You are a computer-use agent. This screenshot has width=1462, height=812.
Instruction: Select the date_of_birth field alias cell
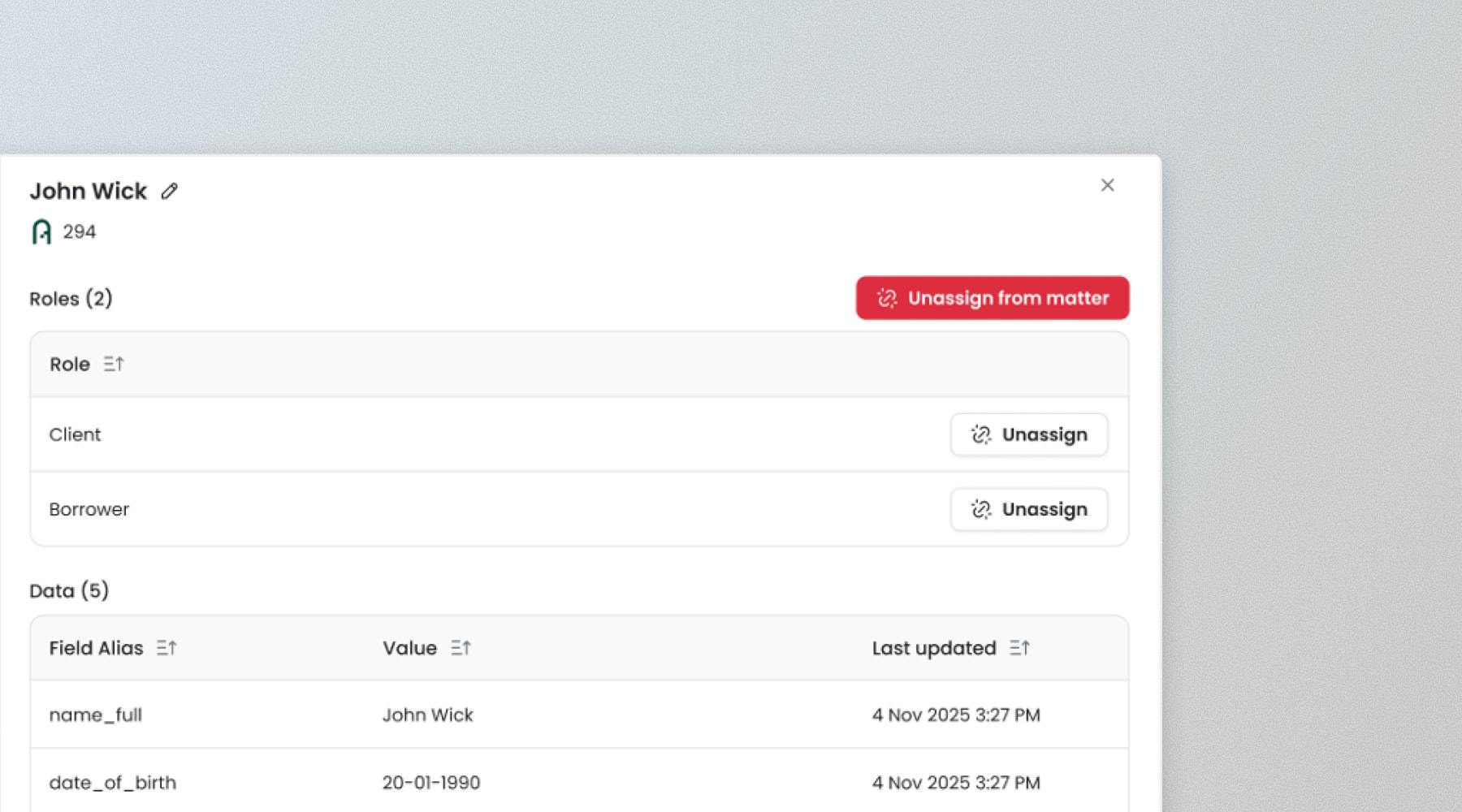pyautogui.click(x=113, y=783)
